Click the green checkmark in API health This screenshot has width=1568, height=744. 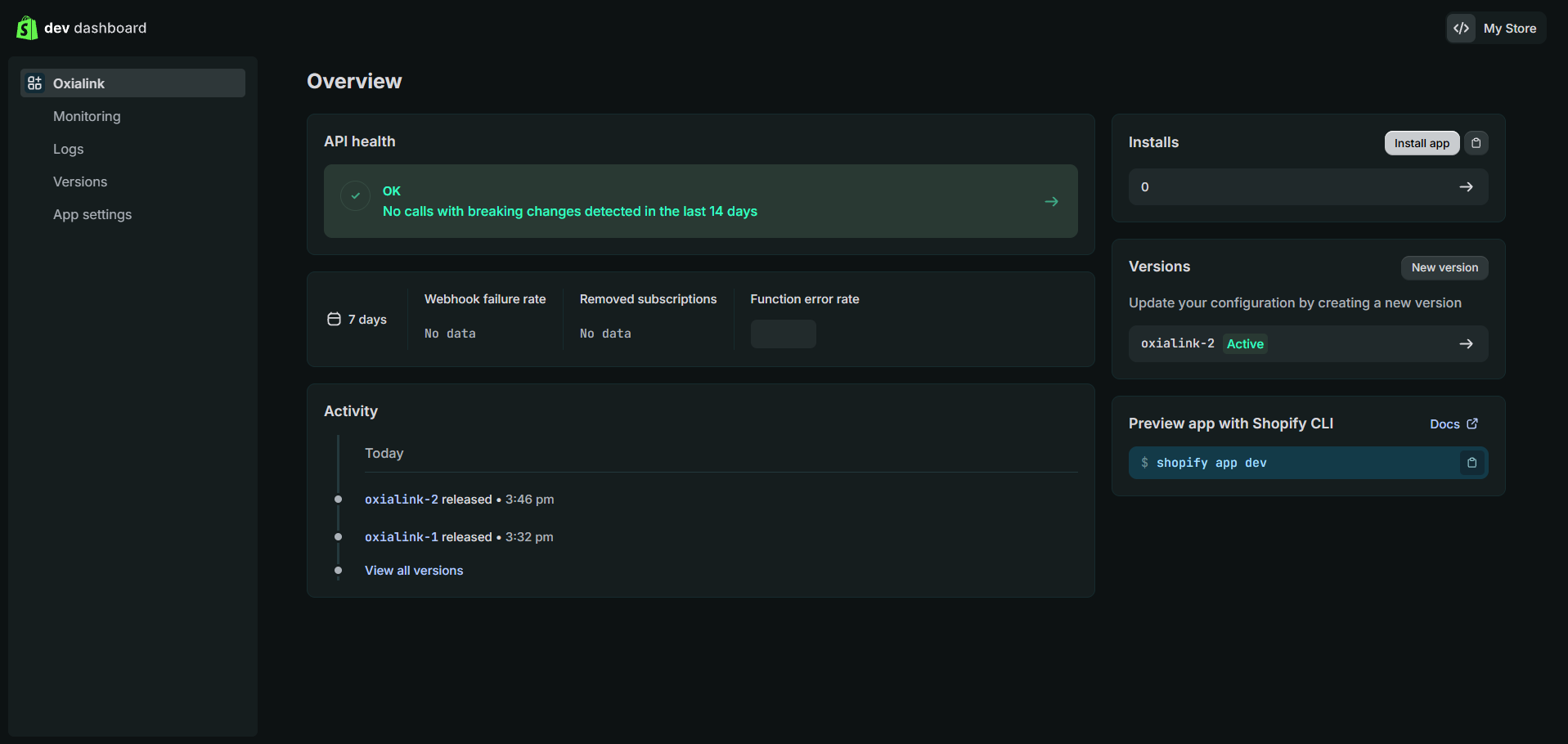(x=356, y=196)
